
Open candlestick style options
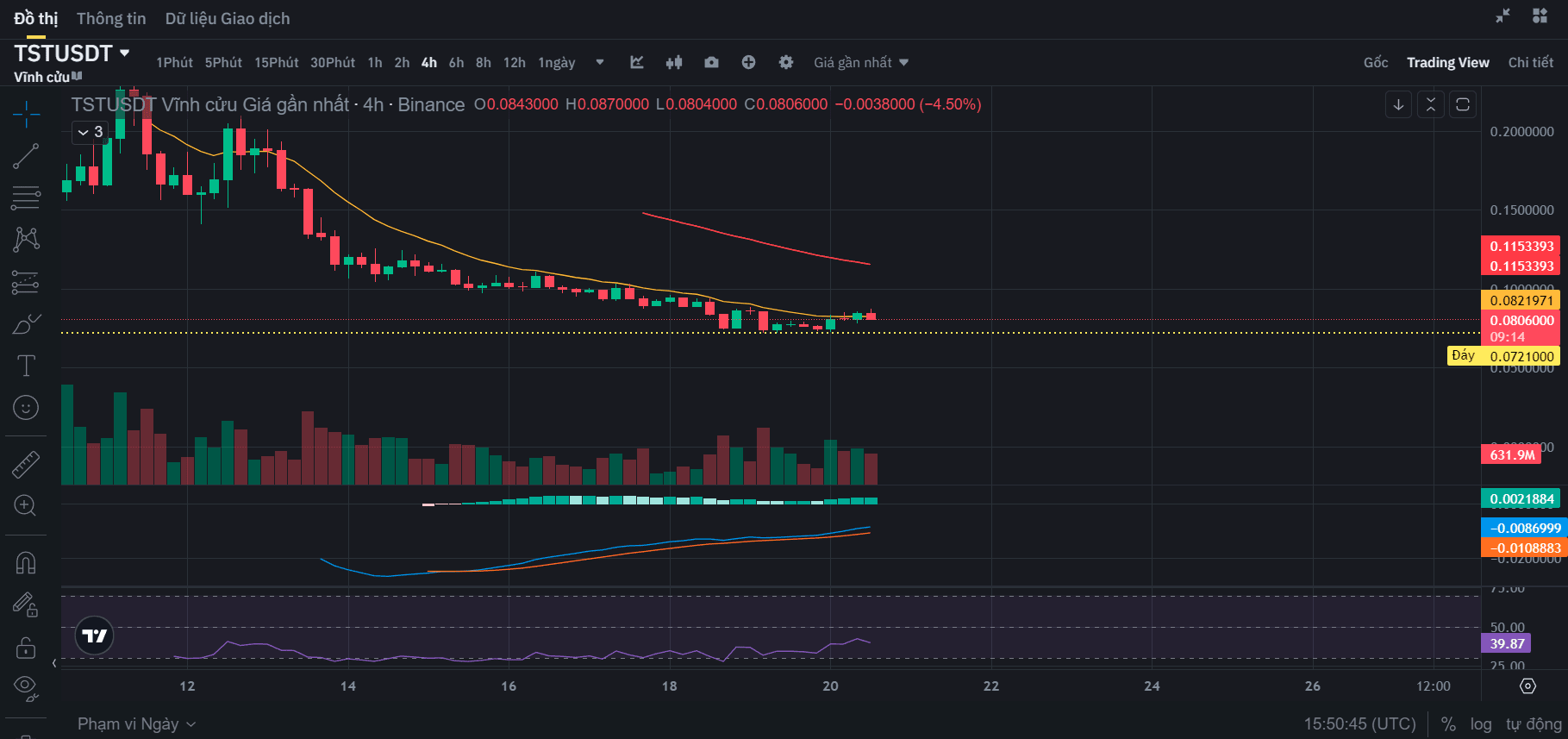674,62
